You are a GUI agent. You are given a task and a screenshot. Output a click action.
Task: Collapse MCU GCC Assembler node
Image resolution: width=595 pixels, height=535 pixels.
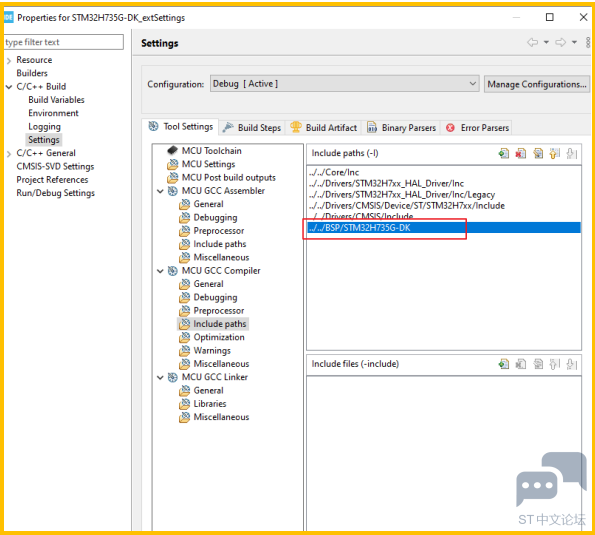click(x=161, y=191)
